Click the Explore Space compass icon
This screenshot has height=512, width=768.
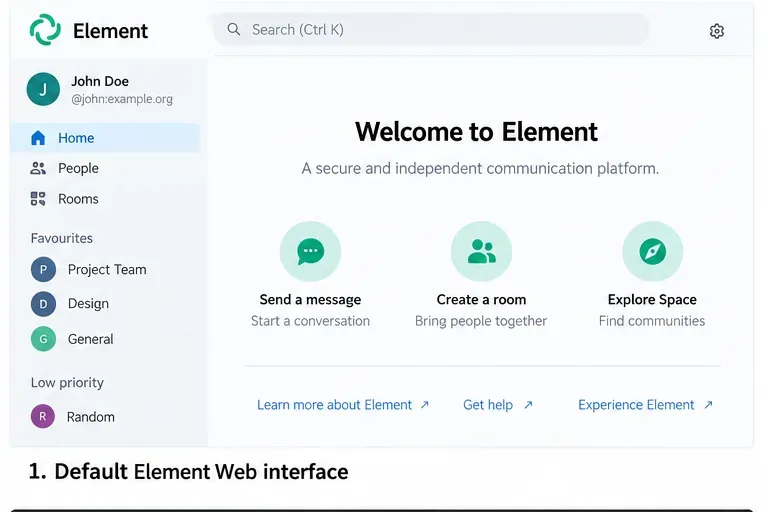(652, 251)
